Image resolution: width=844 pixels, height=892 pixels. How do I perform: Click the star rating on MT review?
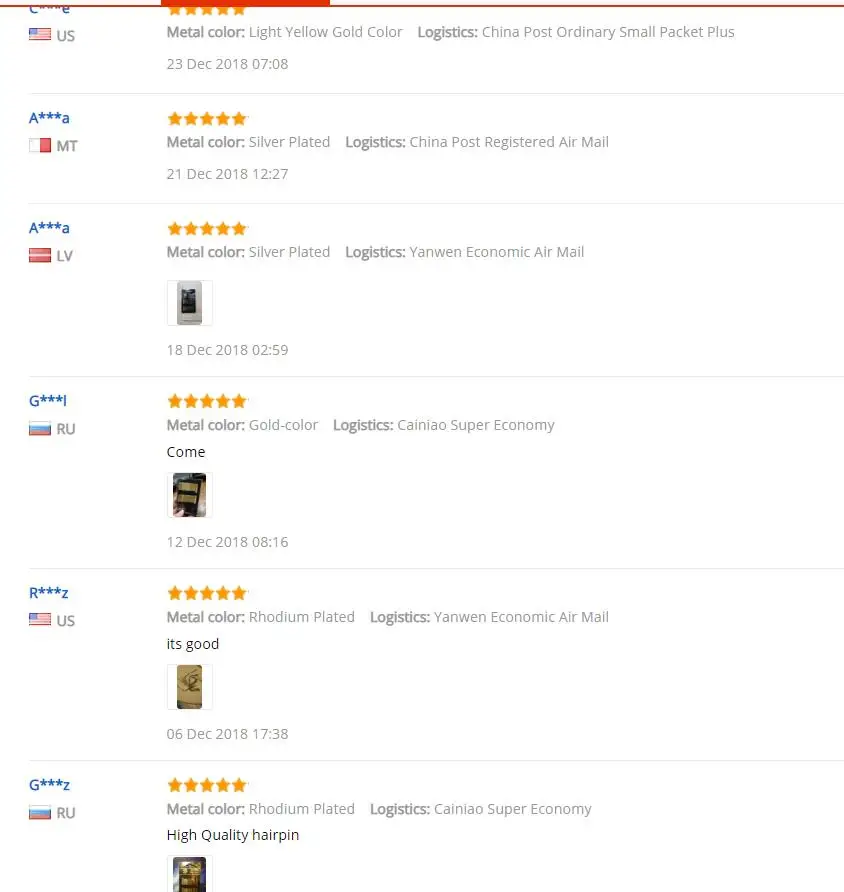(x=207, y=118)
